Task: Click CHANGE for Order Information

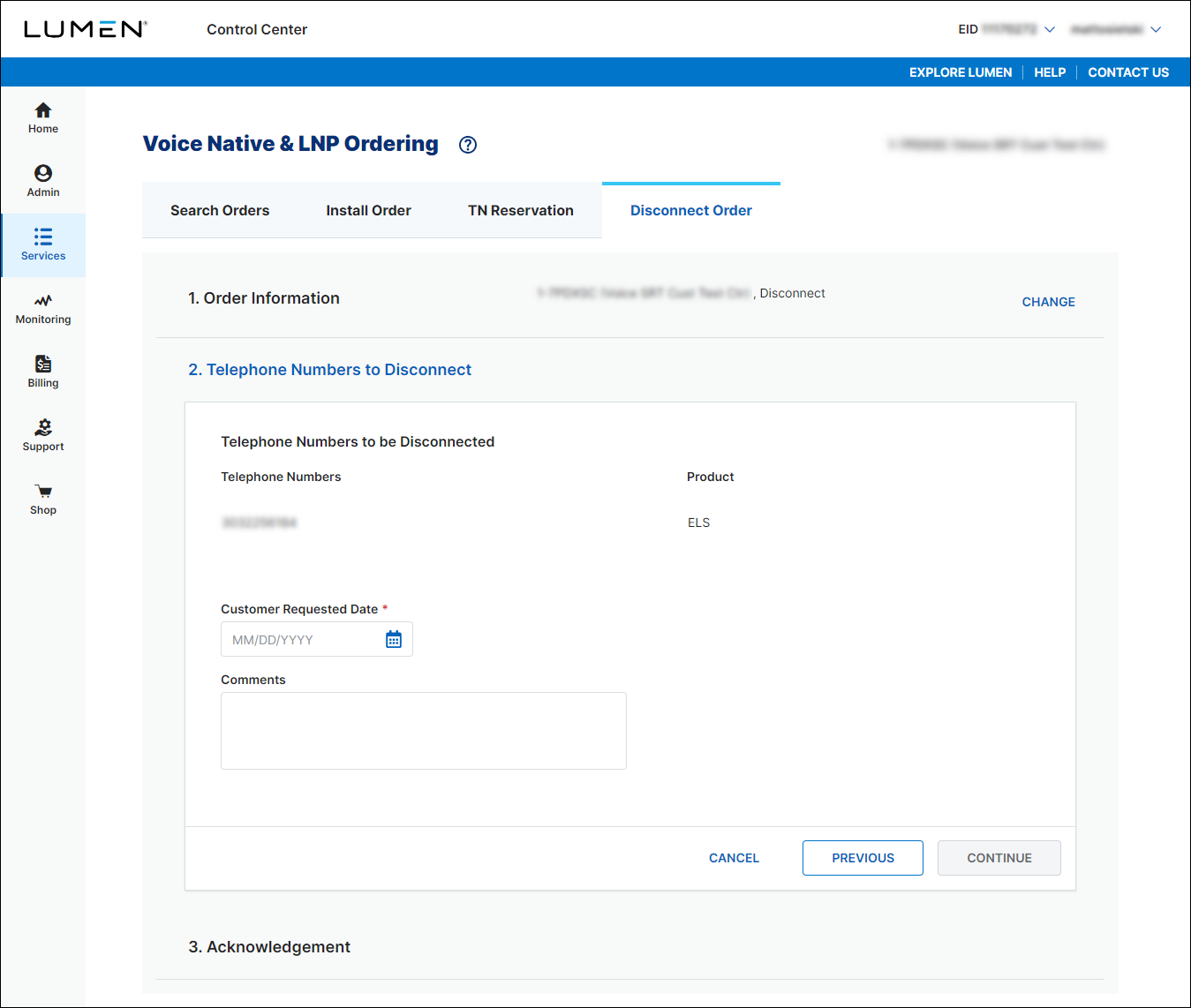Action: [x=1048, y=302]
